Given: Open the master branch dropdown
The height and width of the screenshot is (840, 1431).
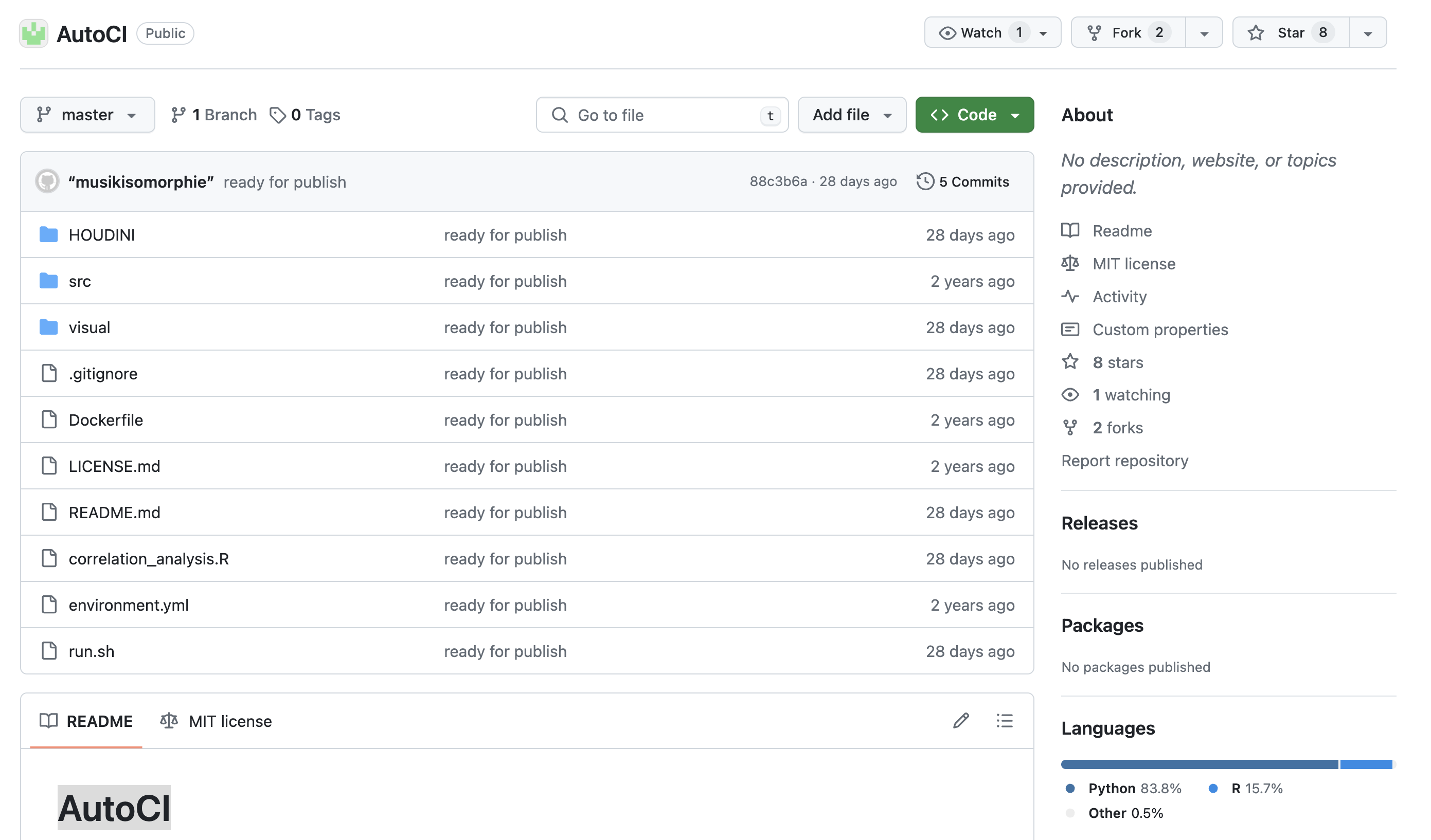Looking at the screenshot, I should [x=87, y=115].
